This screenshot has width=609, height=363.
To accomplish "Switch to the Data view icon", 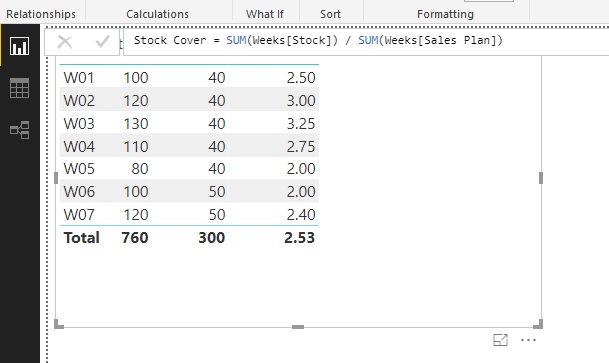I will [19, 88].
